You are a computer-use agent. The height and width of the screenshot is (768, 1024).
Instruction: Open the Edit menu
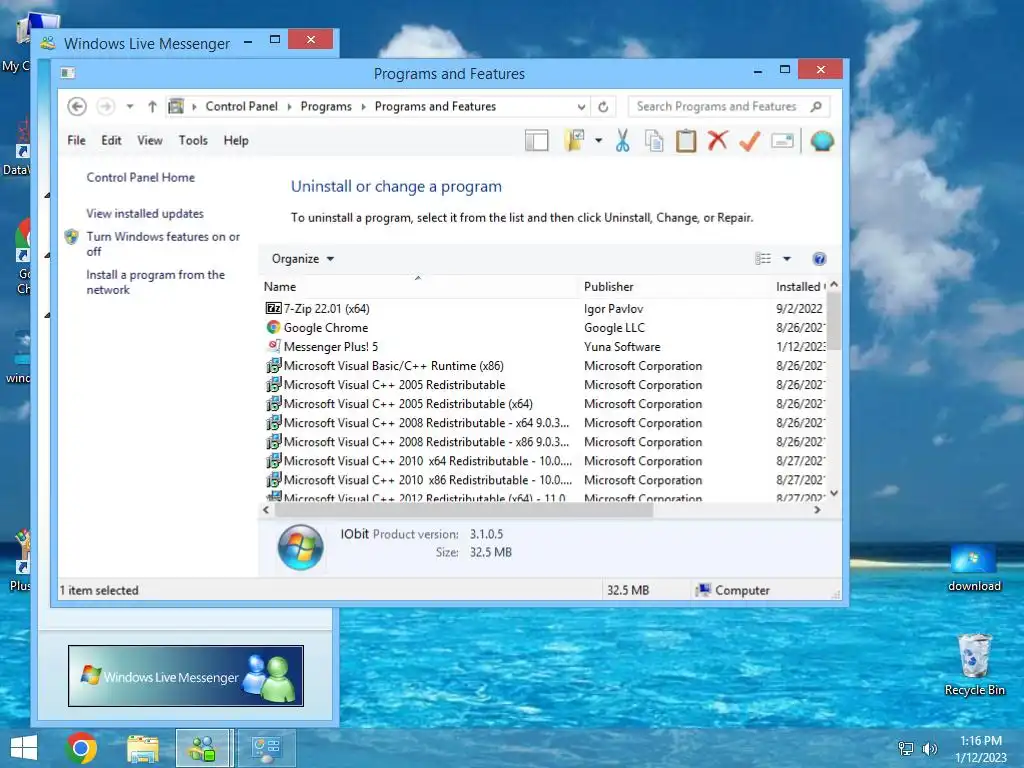[111, 140]
